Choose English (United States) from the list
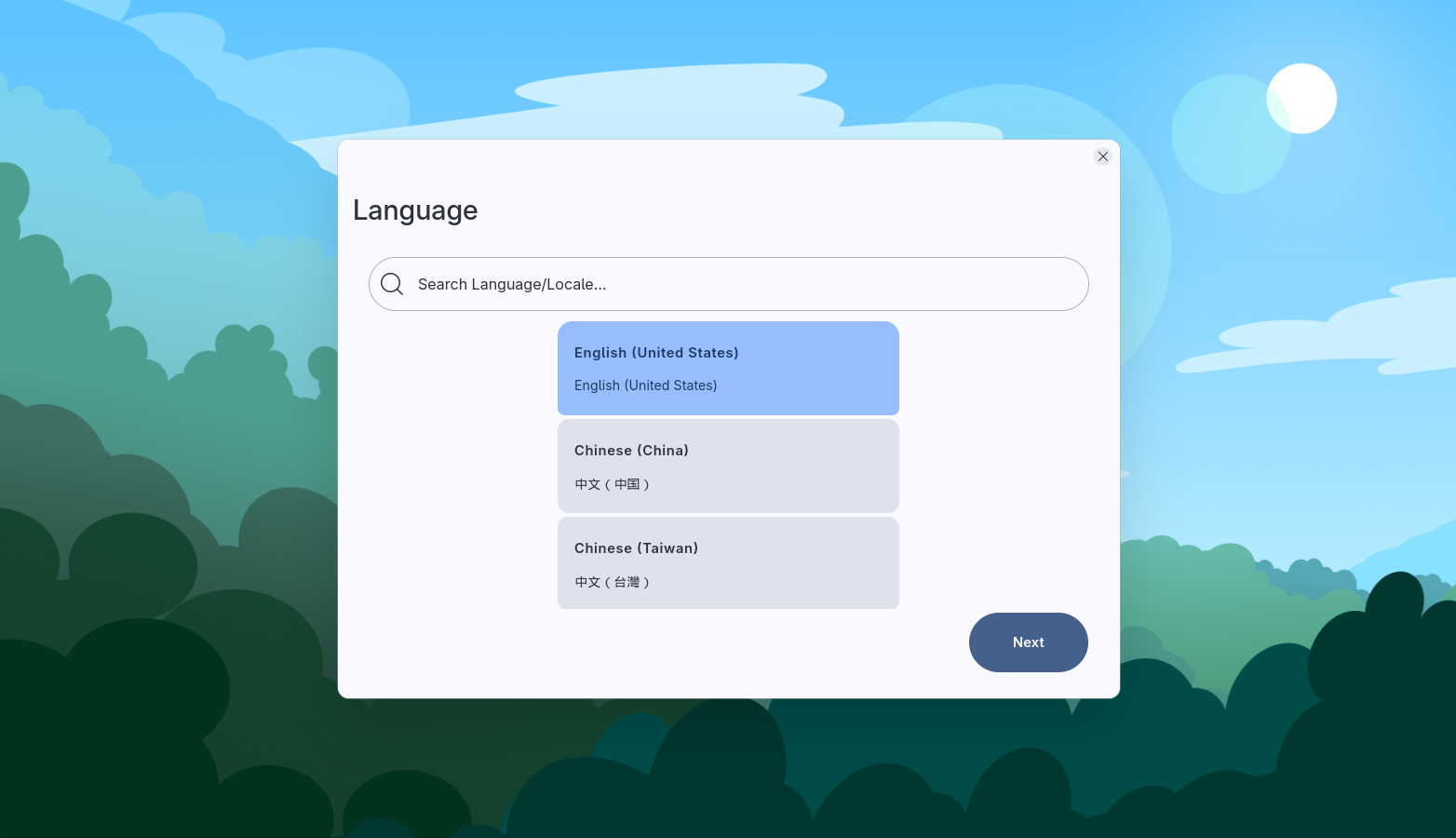 [x=728, y=368]
